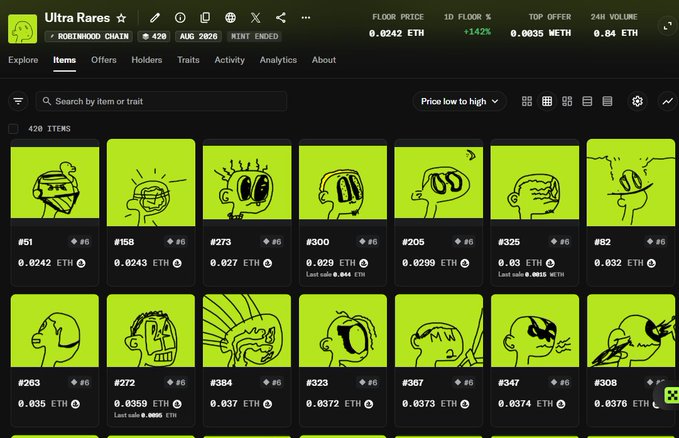Click the ROBINHOOD CHAIN badge

pos(89,36)
